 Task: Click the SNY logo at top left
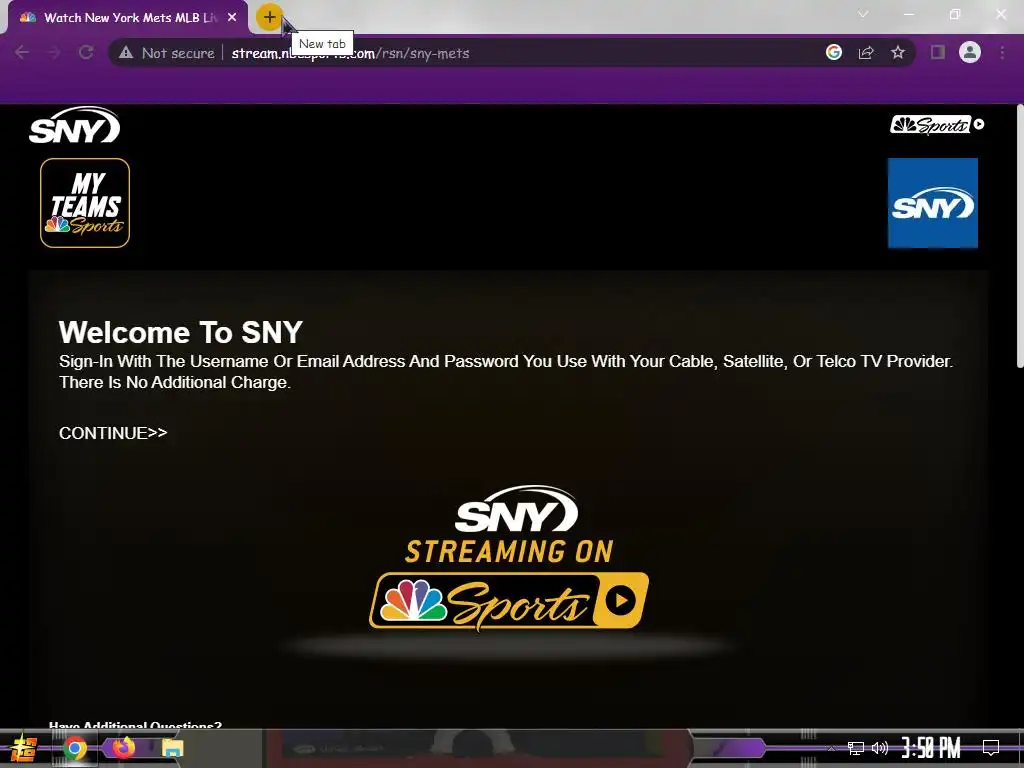74,125
